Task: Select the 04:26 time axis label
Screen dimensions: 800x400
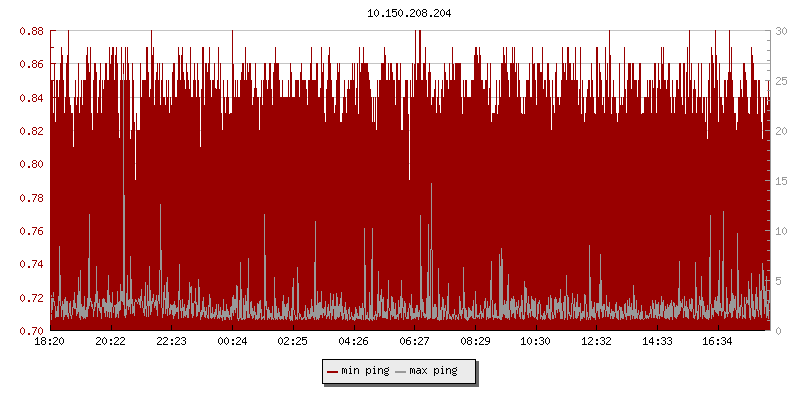Action: click(353, 342)
